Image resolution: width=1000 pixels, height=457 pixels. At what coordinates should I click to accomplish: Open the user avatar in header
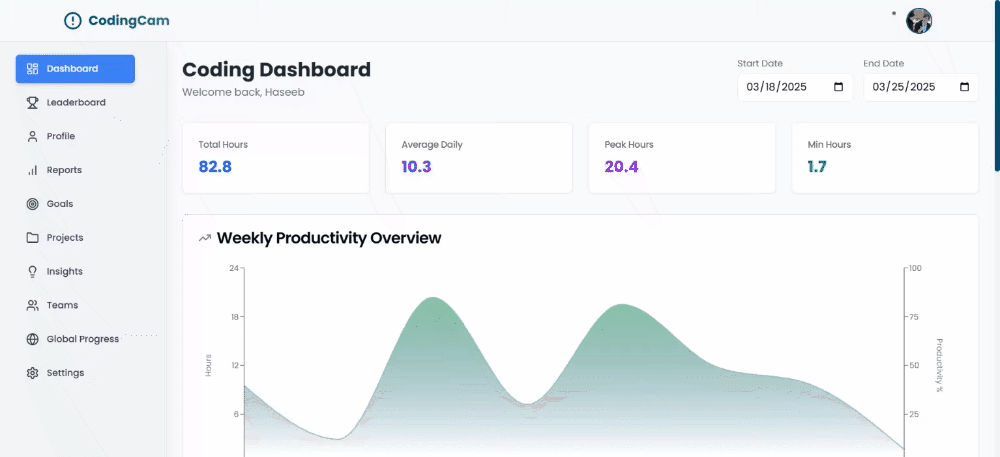click(919, 21)
